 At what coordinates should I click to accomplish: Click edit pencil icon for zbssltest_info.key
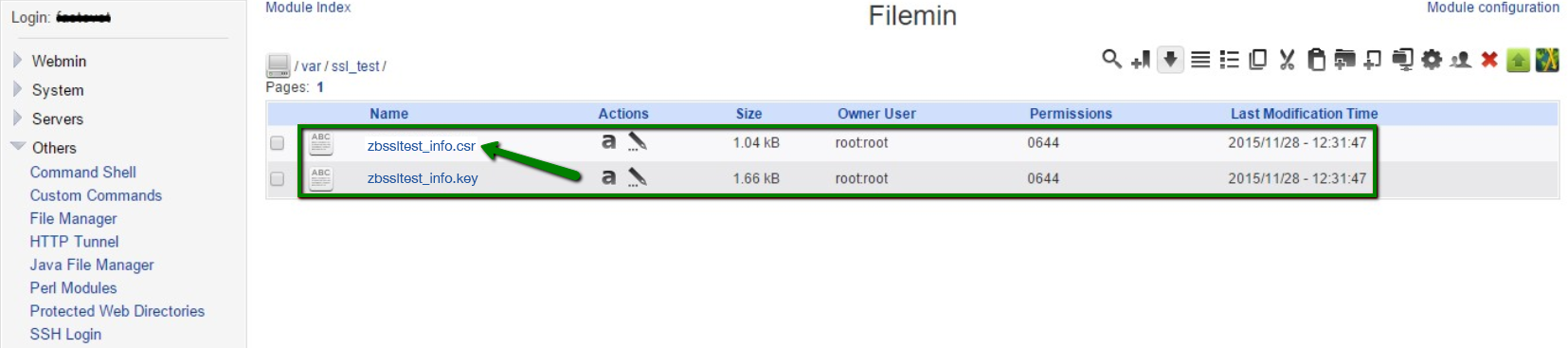[x=638, y=177]
